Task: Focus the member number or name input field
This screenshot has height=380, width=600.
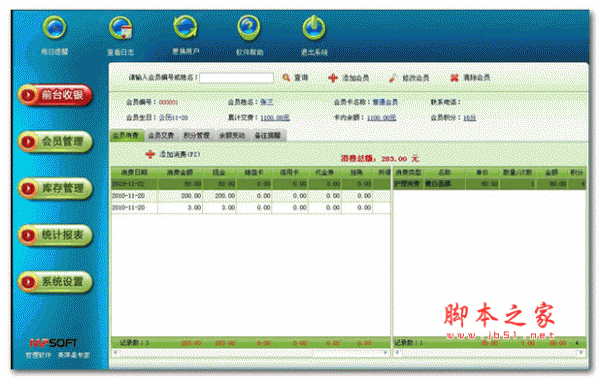Action: (236, 78)
